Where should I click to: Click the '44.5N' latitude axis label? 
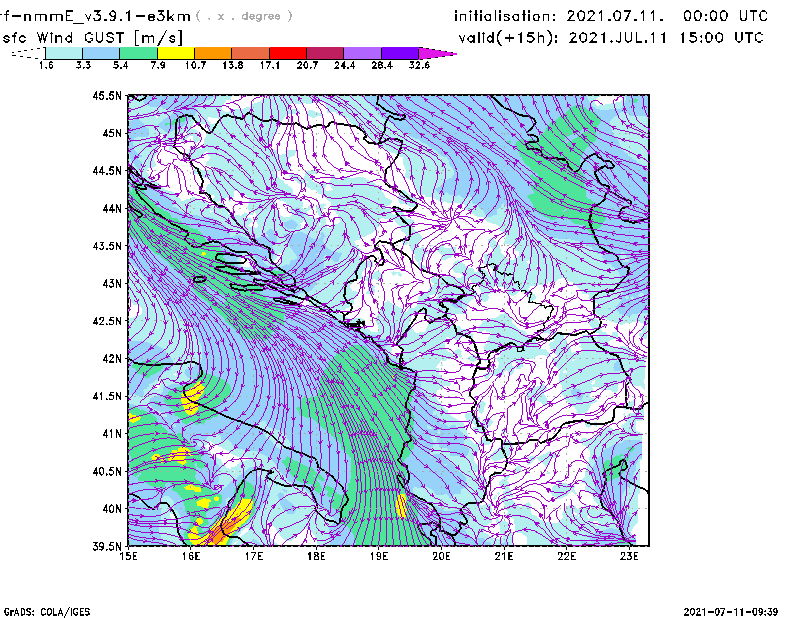107,170
